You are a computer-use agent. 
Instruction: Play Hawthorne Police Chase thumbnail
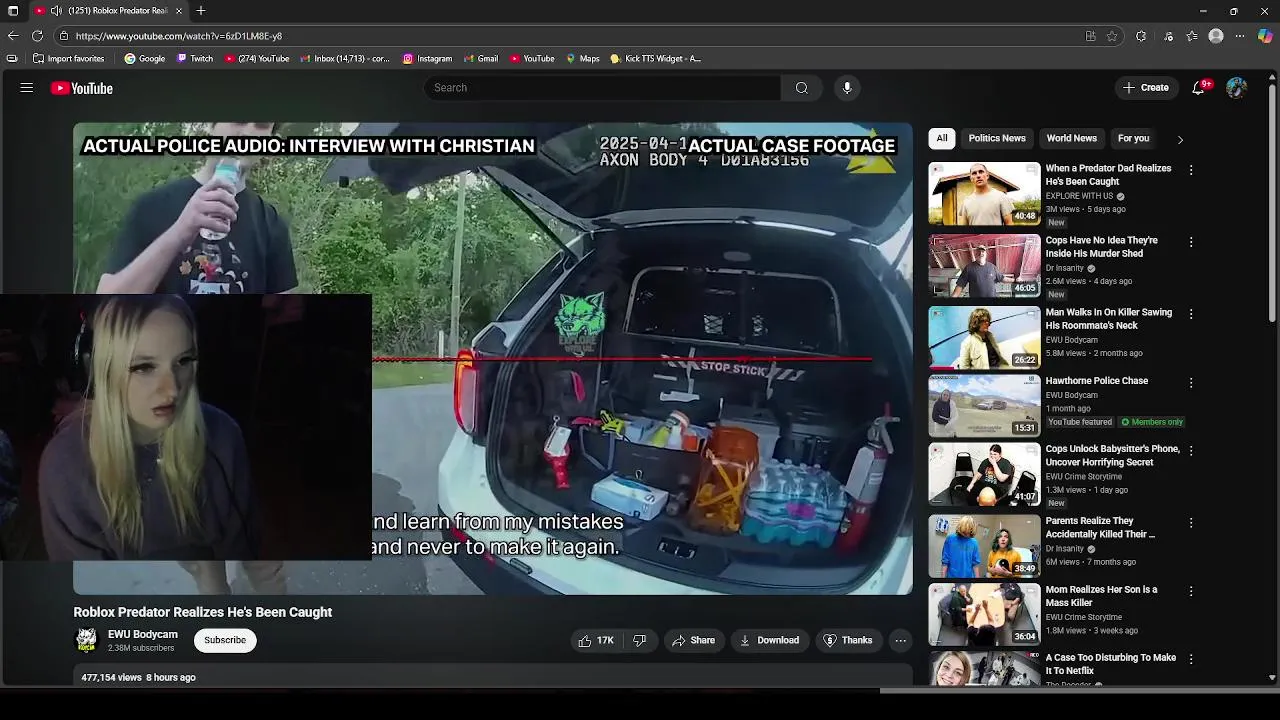(x=985, y=406)
